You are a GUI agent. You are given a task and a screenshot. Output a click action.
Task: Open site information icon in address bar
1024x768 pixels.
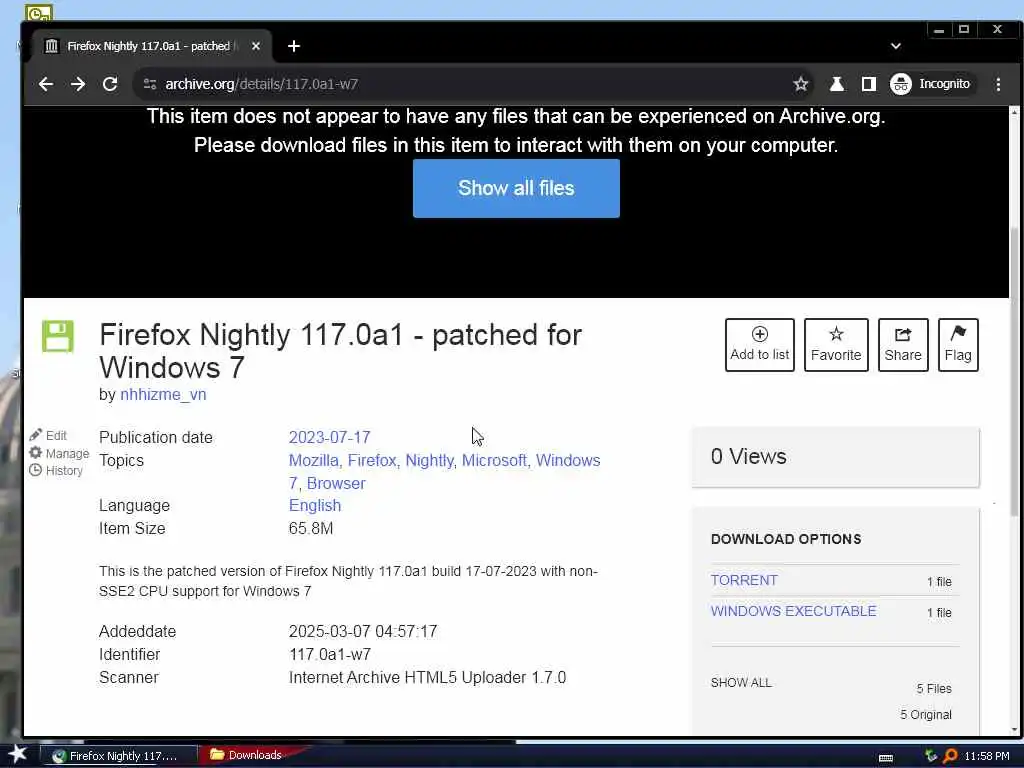(150, 84)
